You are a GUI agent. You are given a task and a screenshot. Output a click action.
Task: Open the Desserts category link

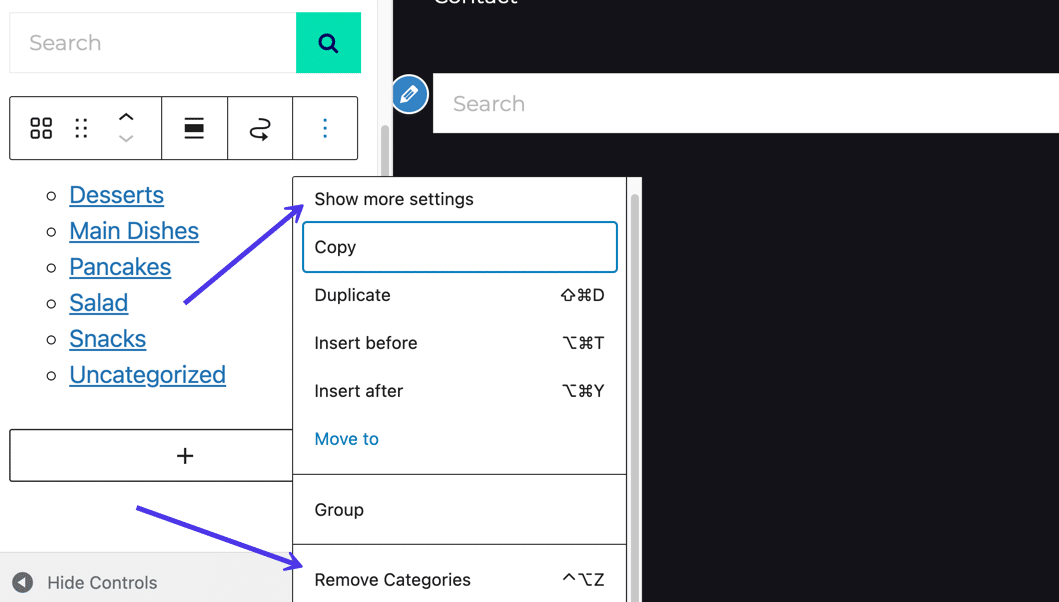(116, 195)
